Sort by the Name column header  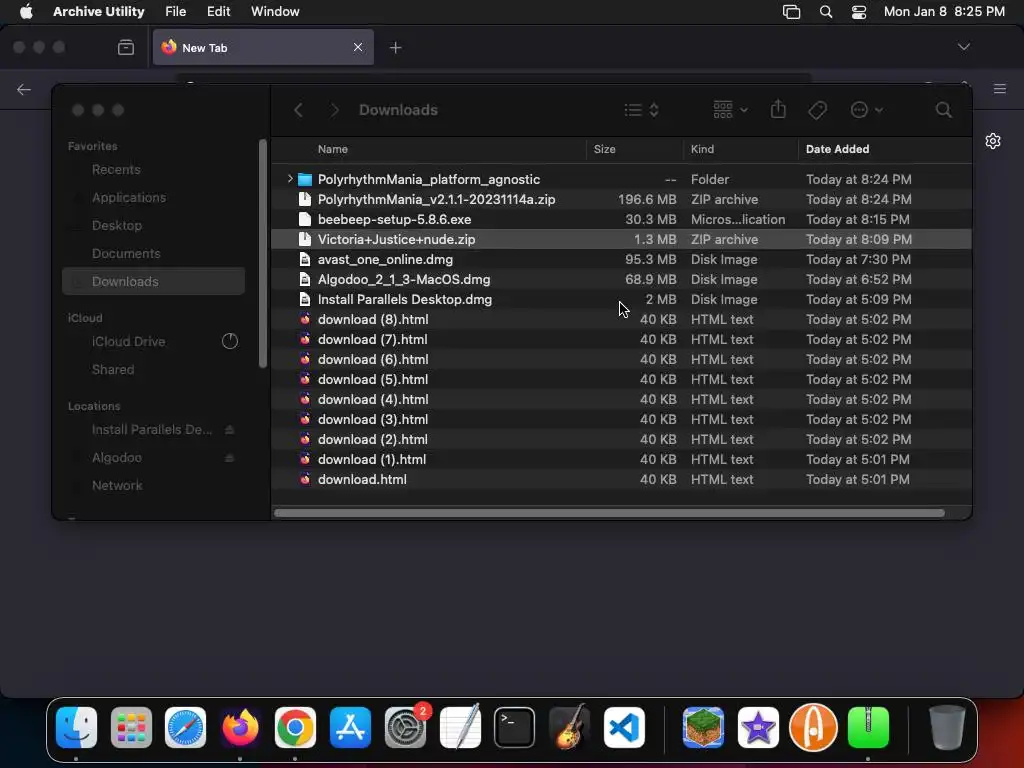point(332,149)
